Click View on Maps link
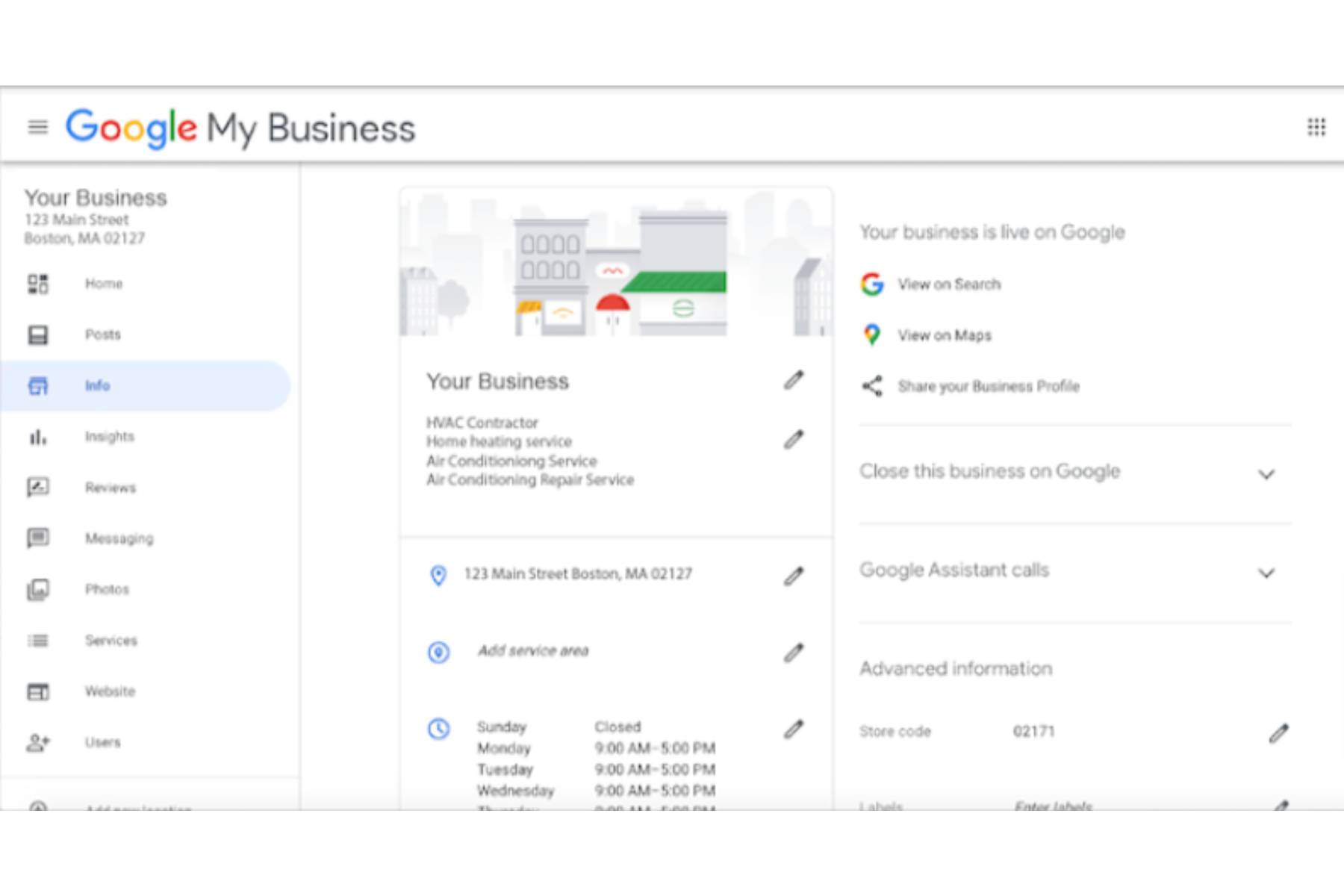The width and height of the screenshot is (1344, 896). click(944, 335)
